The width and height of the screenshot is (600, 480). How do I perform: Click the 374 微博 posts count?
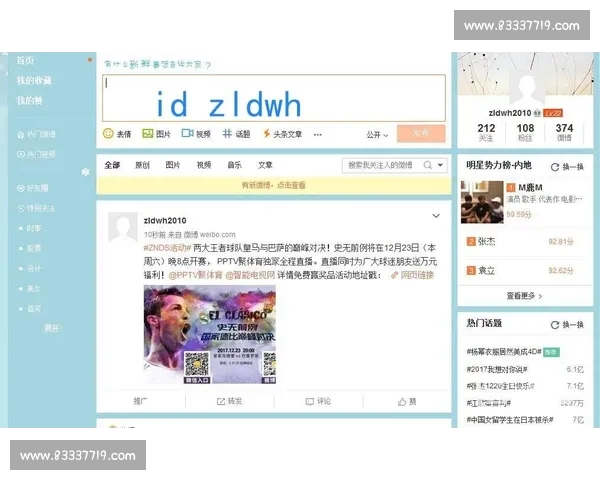tap(564, 132)
